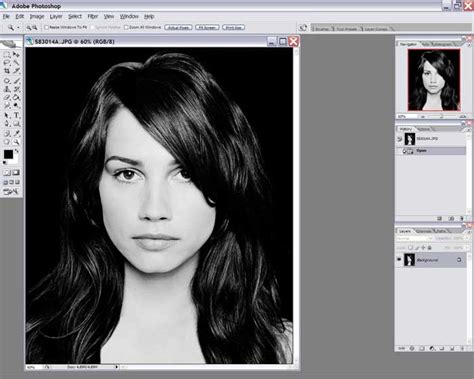Select the Magic Wand tool

16,63
